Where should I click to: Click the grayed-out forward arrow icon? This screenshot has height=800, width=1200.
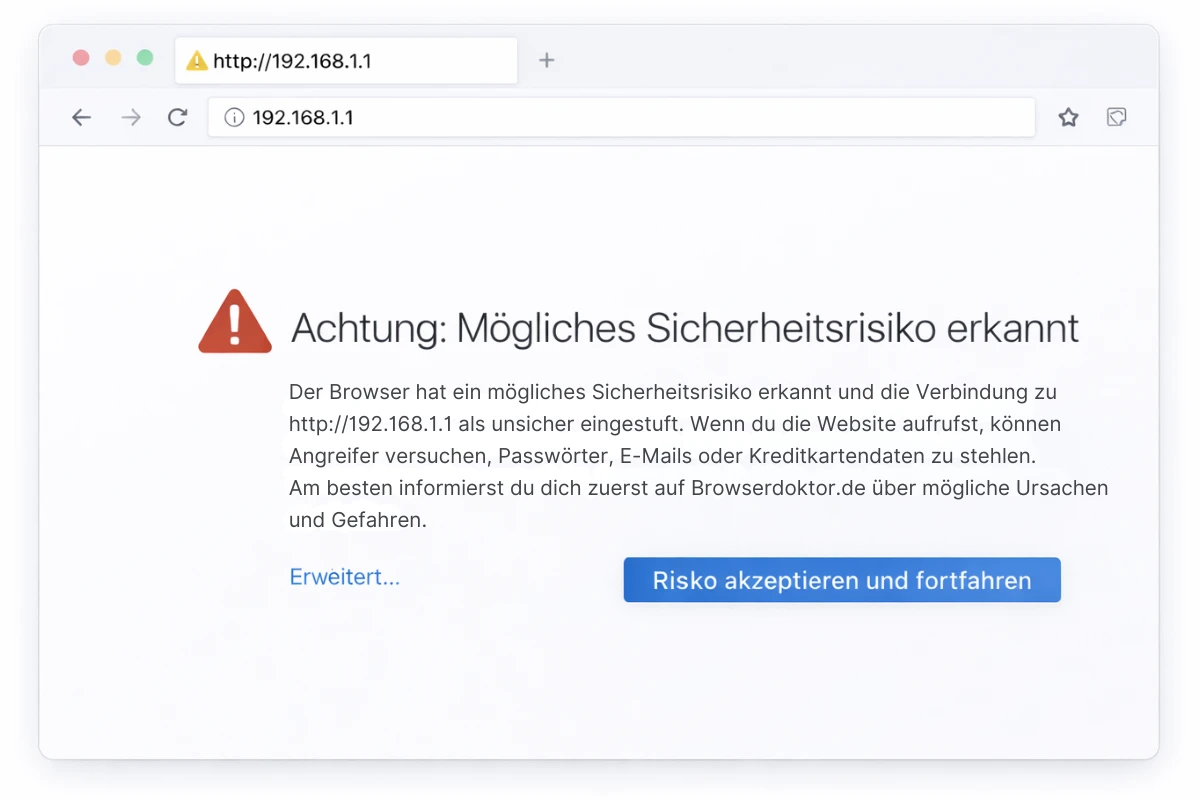click(130, 117)
